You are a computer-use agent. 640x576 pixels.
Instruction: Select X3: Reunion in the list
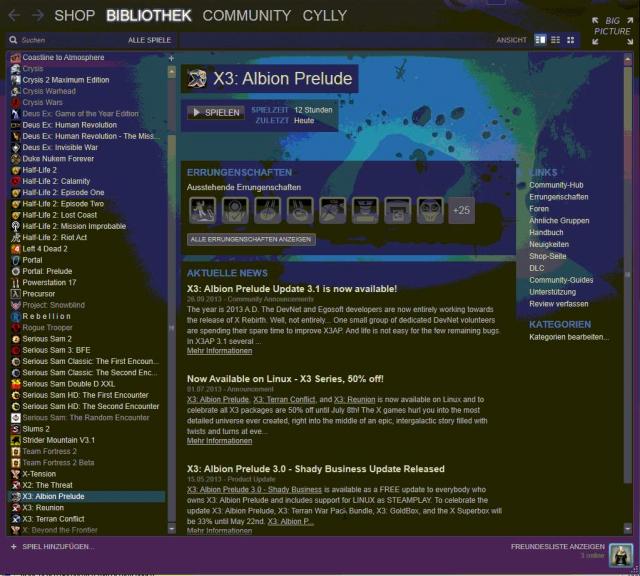click(x=87, y=507)
